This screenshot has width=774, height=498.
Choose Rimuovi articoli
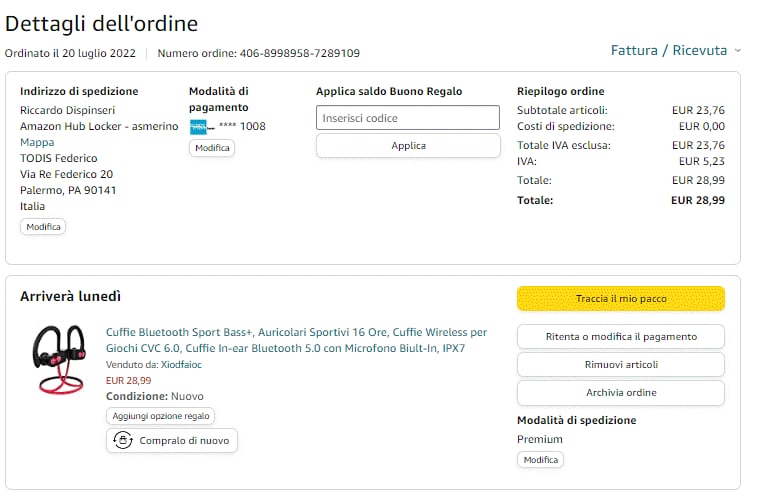620,364
